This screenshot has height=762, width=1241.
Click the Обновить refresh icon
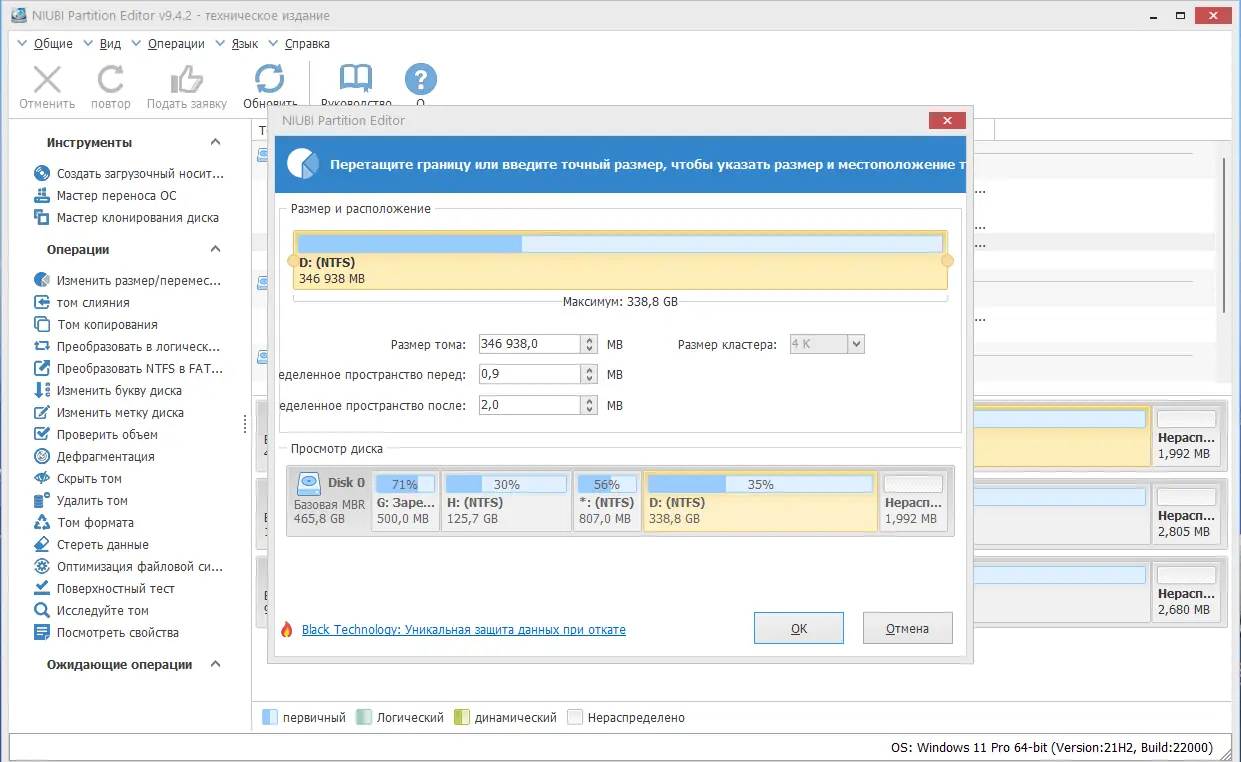(x=270, y=80)
